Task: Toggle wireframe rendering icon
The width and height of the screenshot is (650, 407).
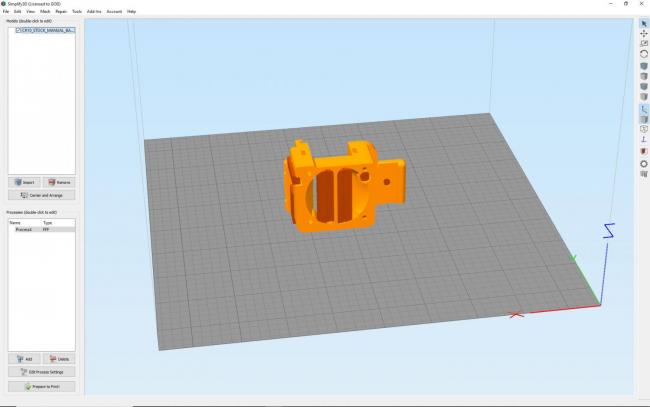Action: [x=643, y=129]
